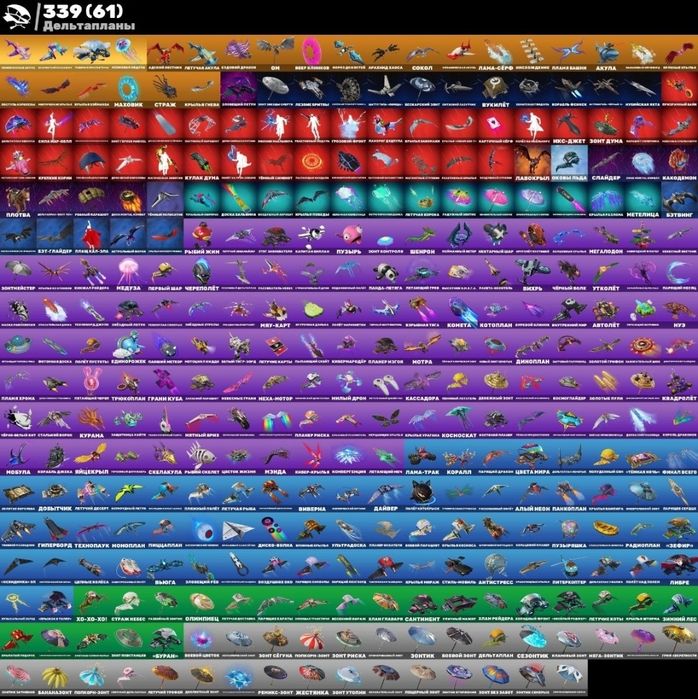Screen dimensions: 698x699
Task: Select the РЫБИЙ ЖИН glider
Action: click(202, 236)
